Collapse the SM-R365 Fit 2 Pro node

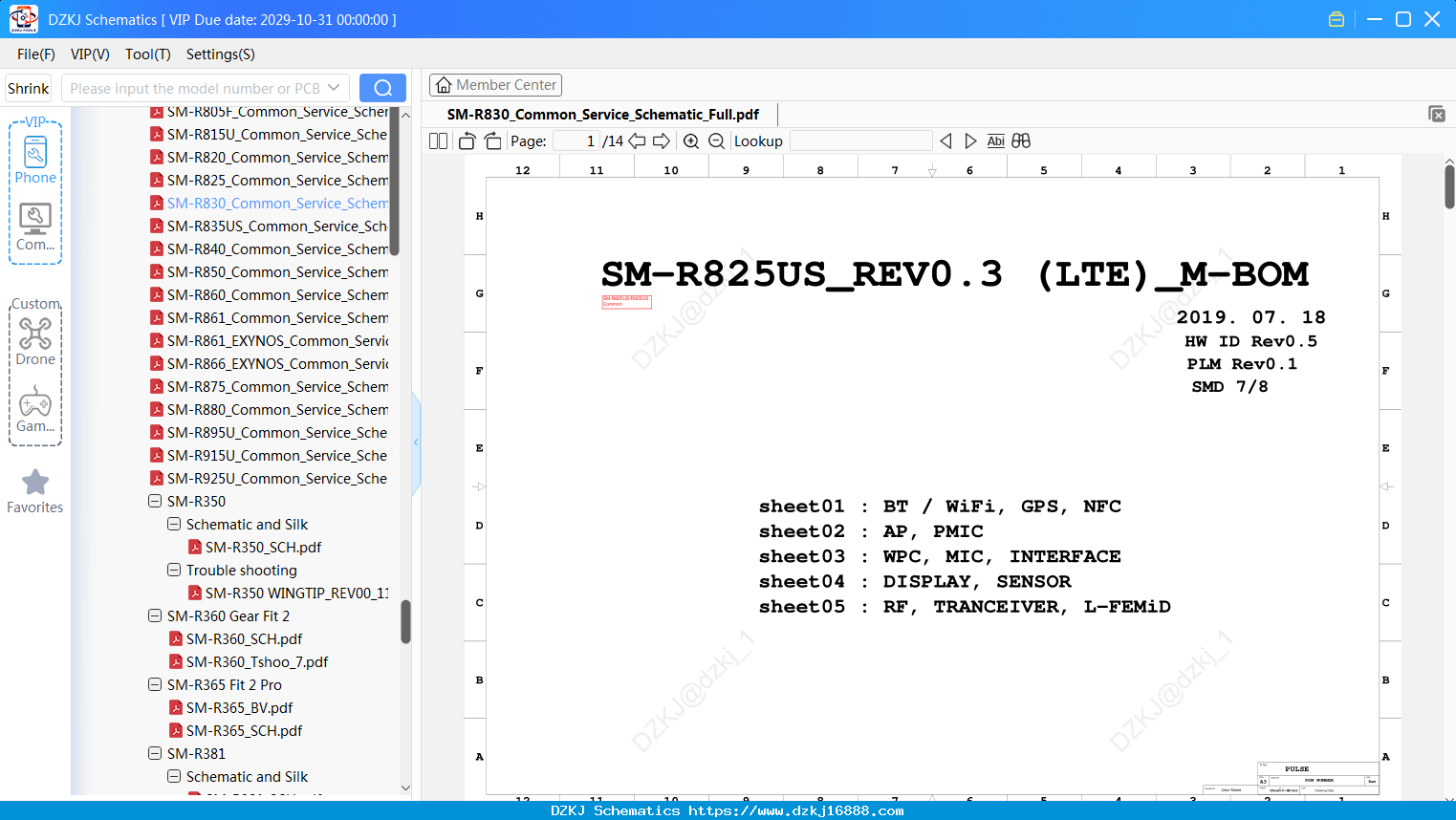(155, 684)
